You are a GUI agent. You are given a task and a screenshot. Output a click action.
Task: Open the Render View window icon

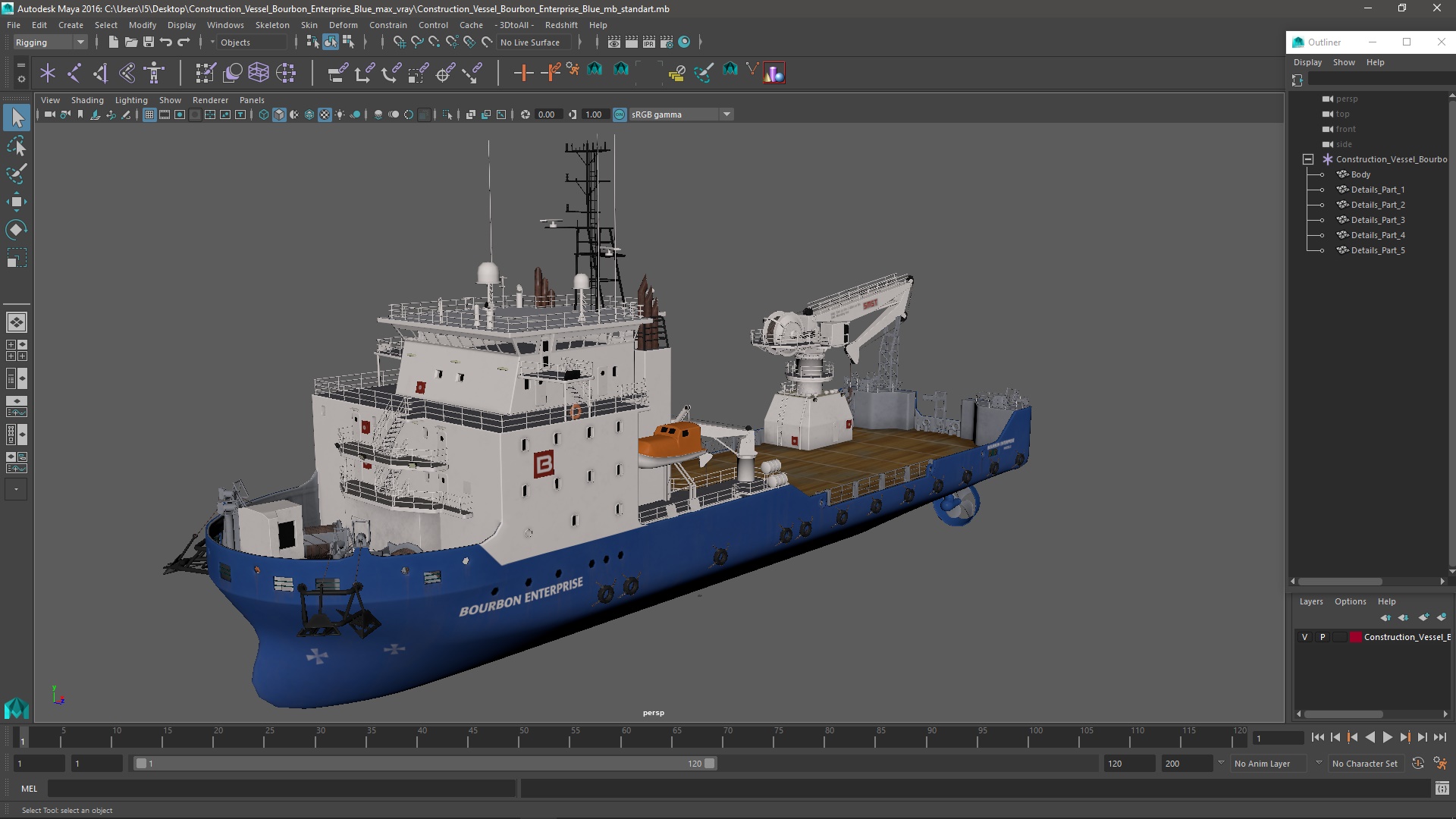click(x=614, y=42)
